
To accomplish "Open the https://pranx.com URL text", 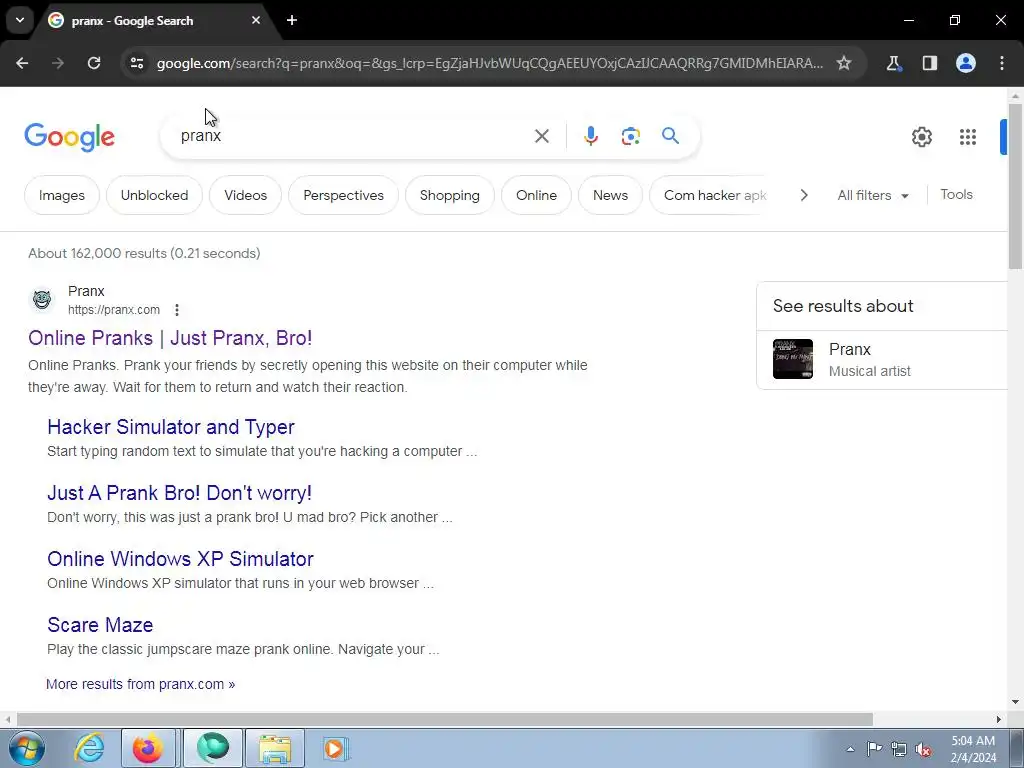I will [x=114, y=310].
